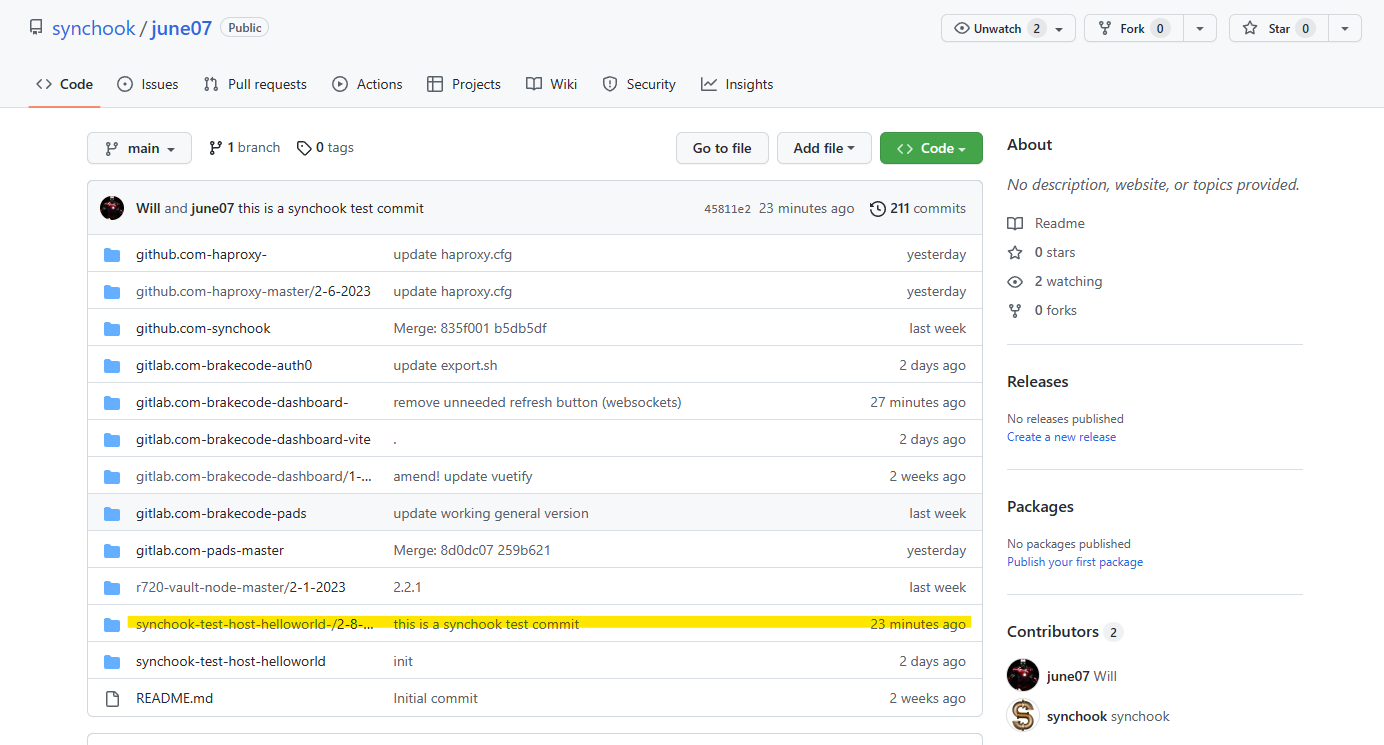1384x745 pixels.
Task: Click the Go to file button
Action: (x=722, y=147)
